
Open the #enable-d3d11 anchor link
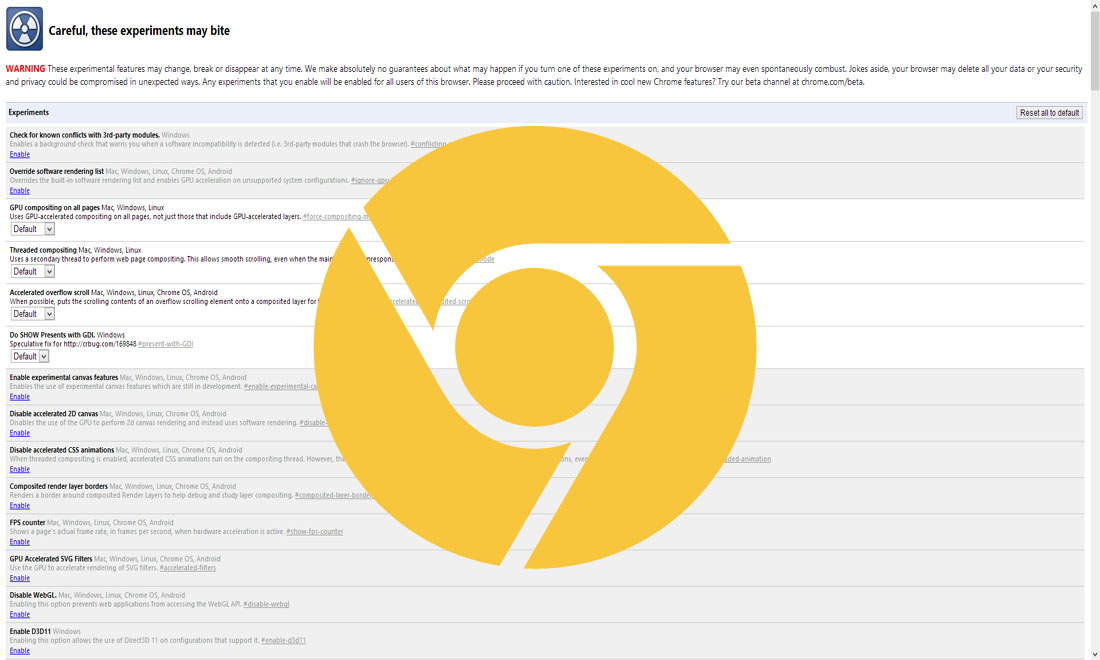(x=283, y=640)
